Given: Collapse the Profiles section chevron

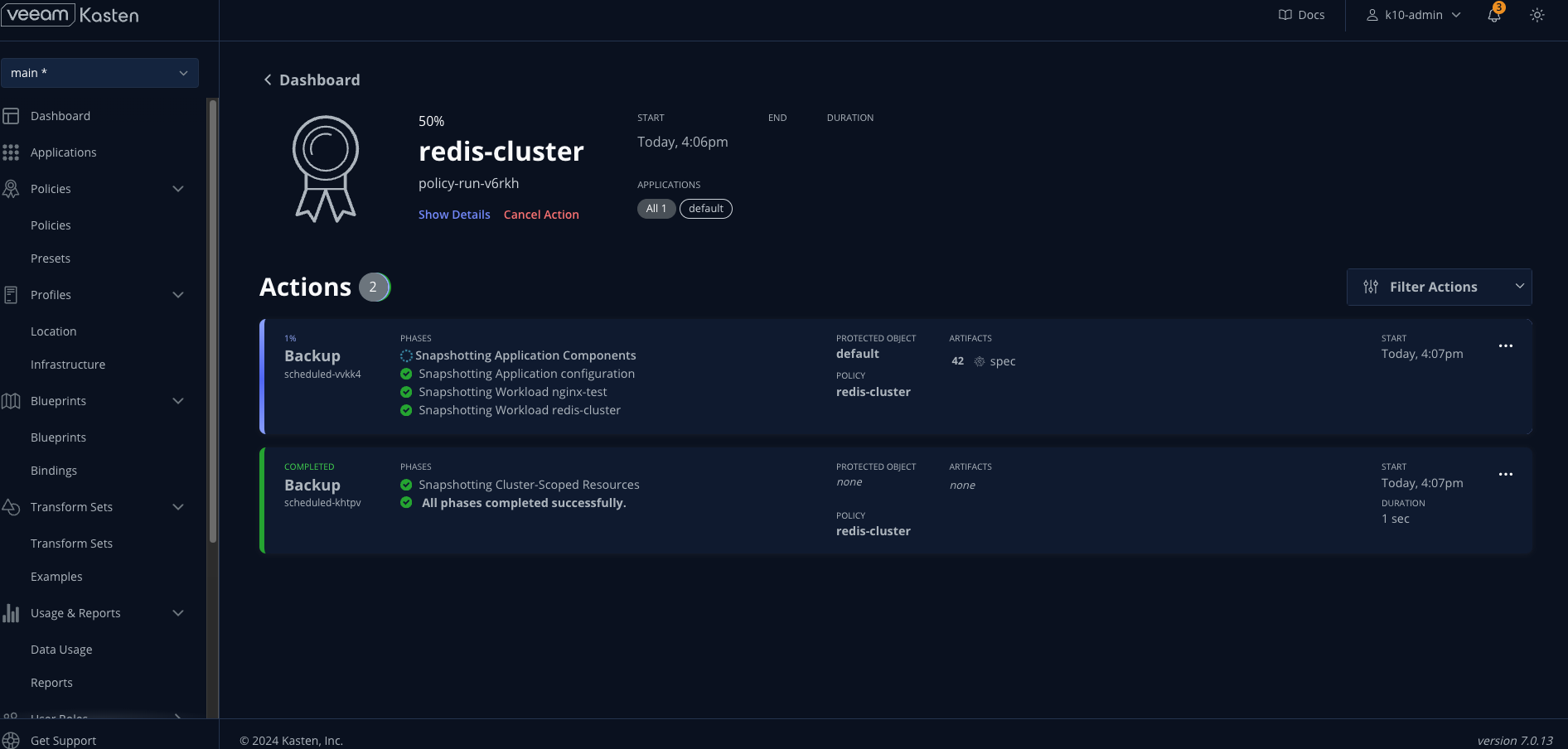Looking at the screenshot, I should pyautogui.click(x=178, y=295).
